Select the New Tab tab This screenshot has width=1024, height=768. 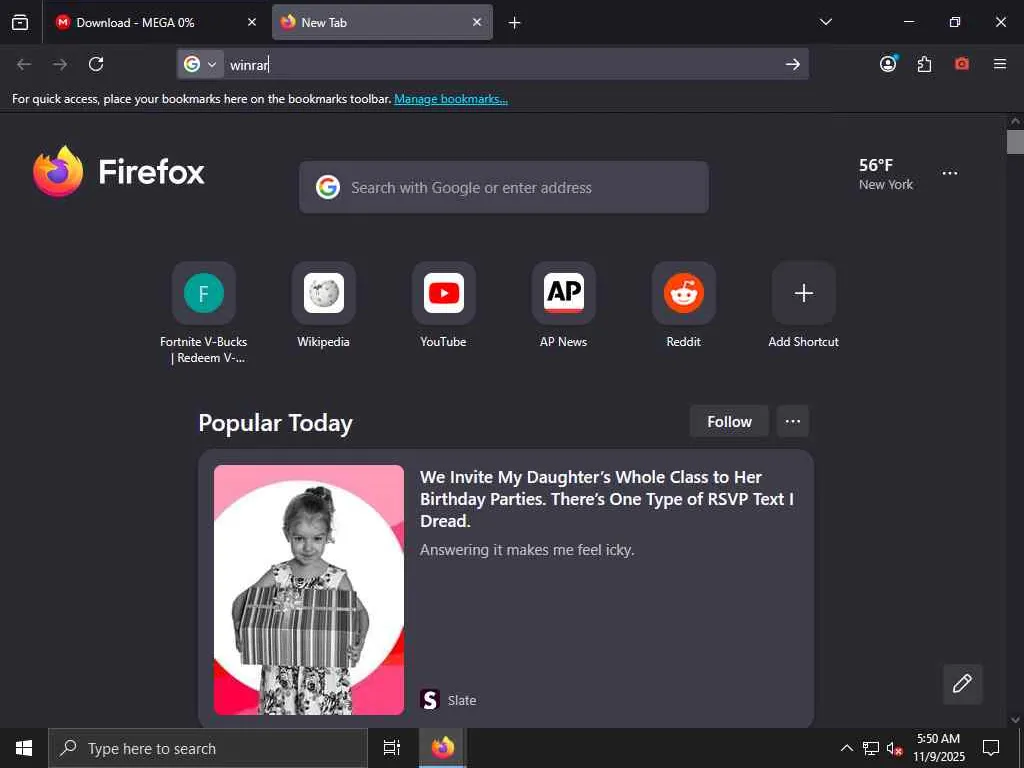[x=382, y=22]
